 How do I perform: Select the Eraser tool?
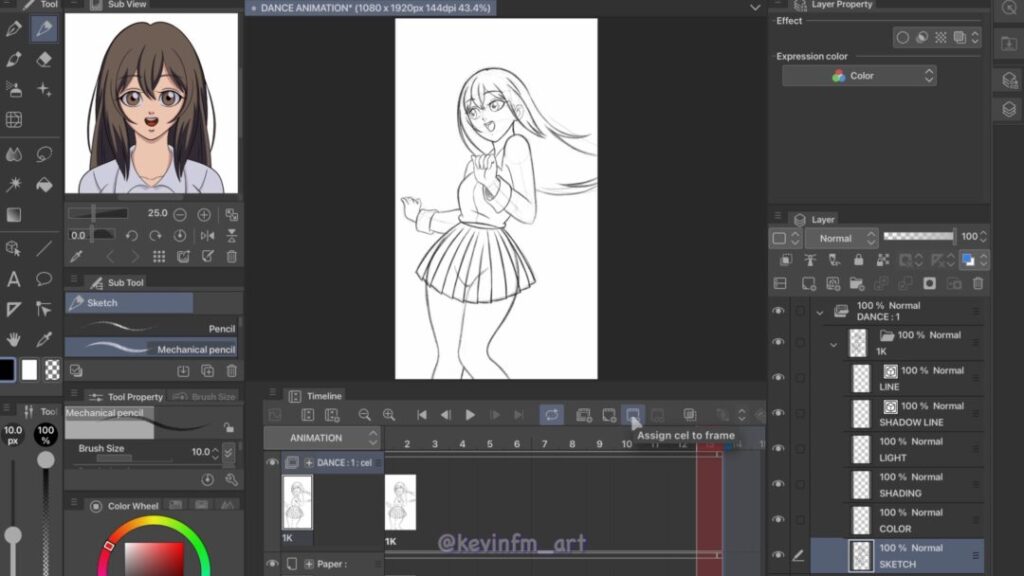(44, 59)
